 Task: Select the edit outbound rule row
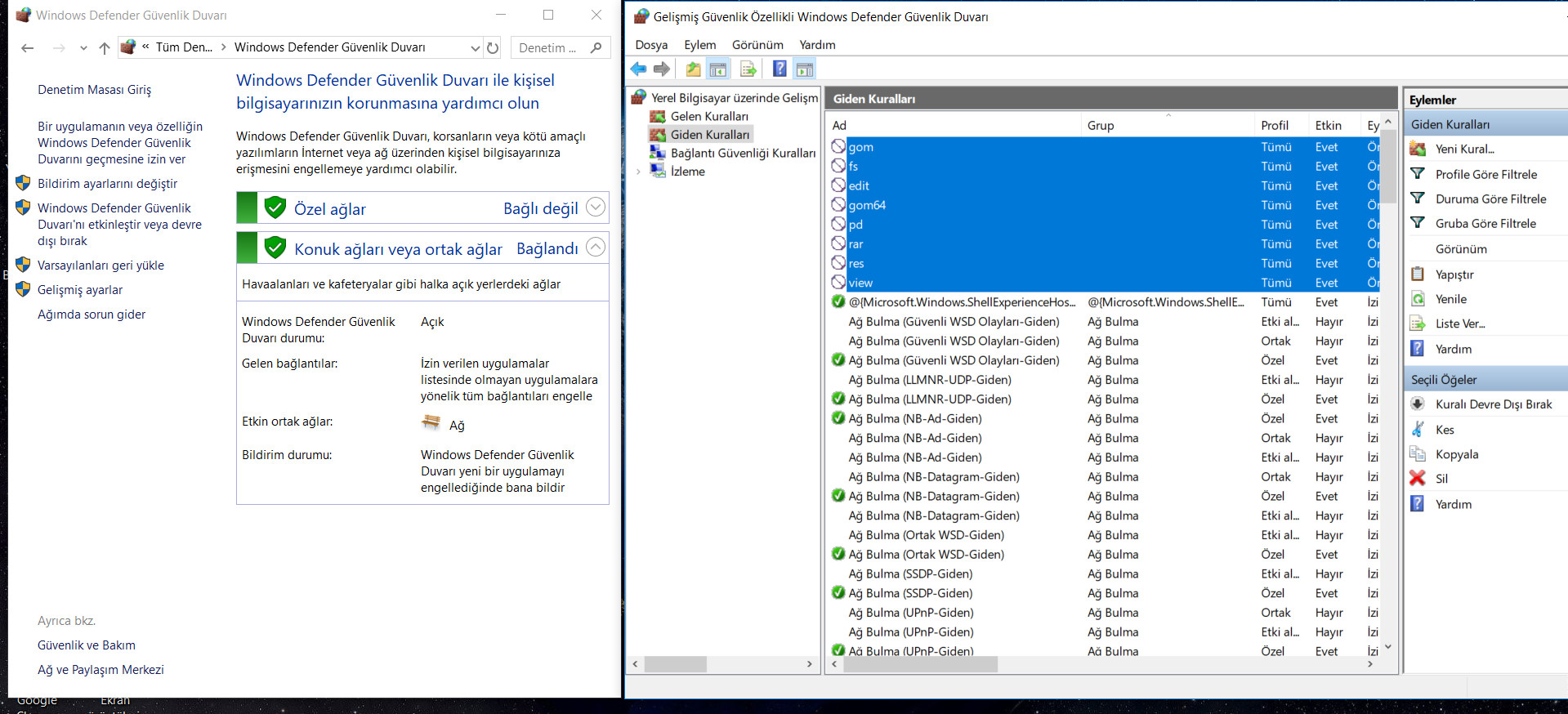pos(1103,185)
